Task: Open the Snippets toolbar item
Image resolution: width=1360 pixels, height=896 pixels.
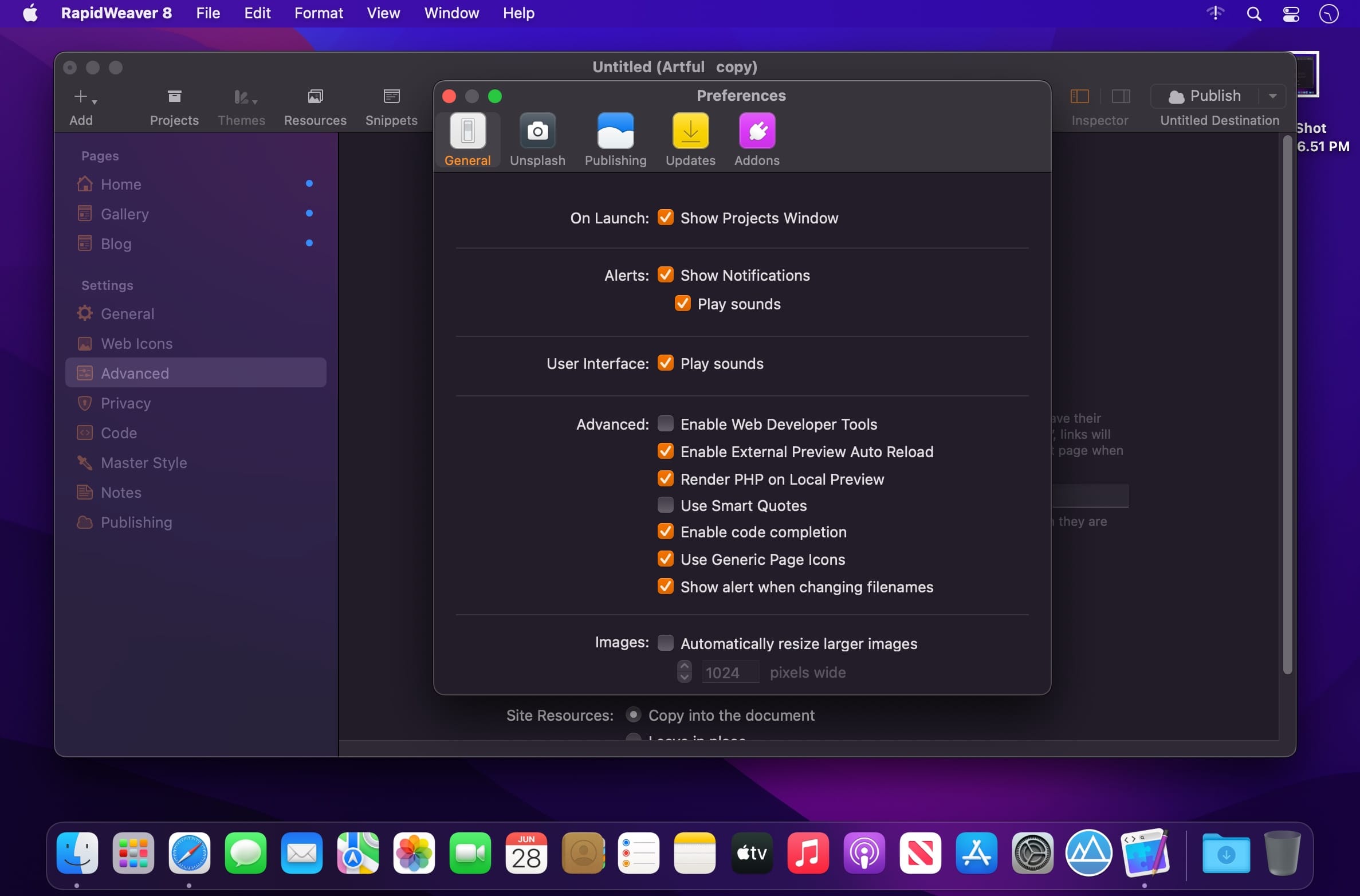Action: pyautogui.click(x=391, y=107)
